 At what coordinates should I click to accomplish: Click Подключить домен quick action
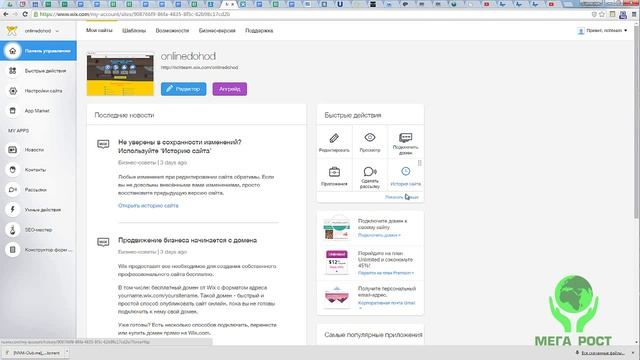[405, 142]
